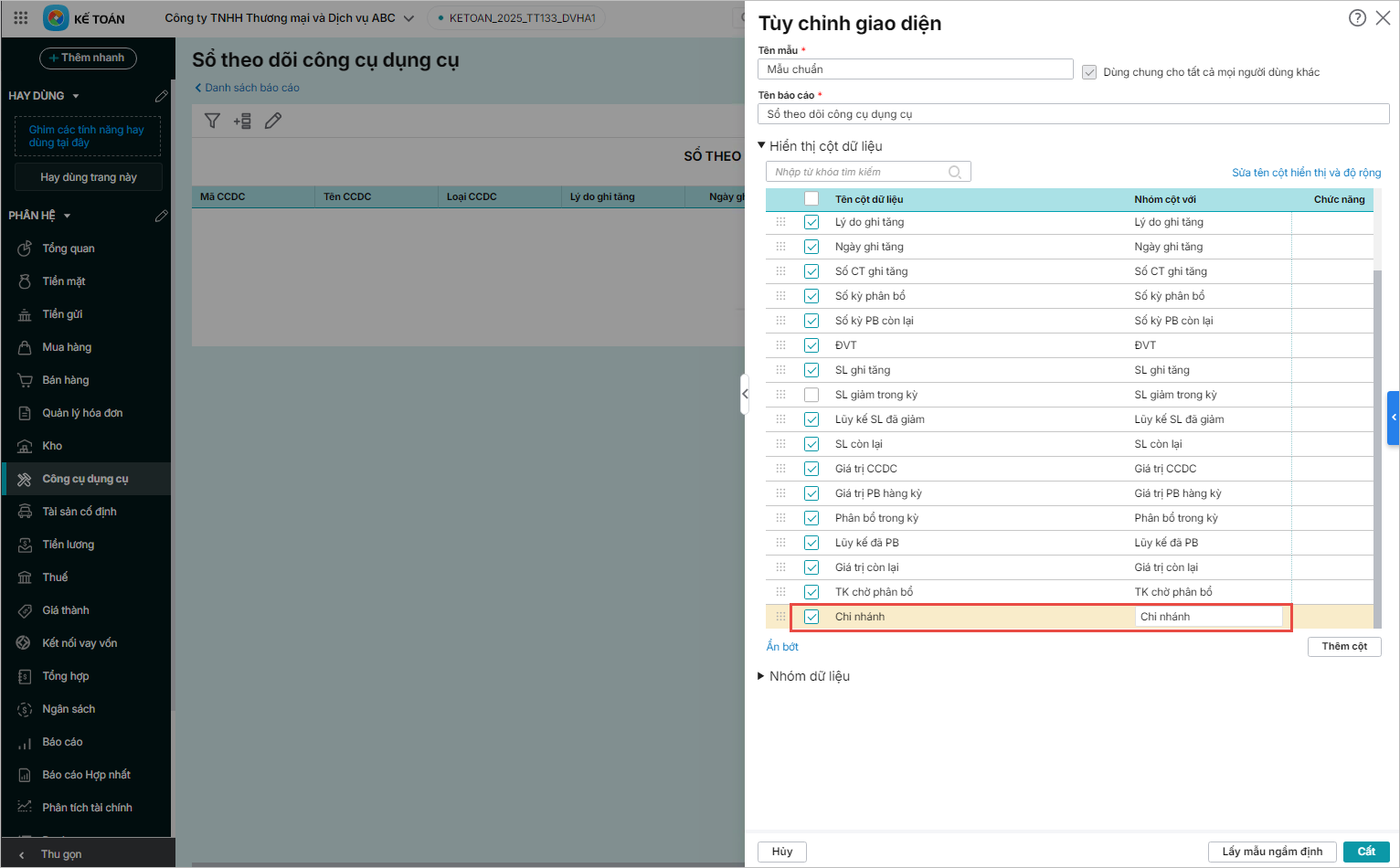Click the Phân tích tài chính chart icon
Screen dimensions: 1400x868
tap(25, 808)
